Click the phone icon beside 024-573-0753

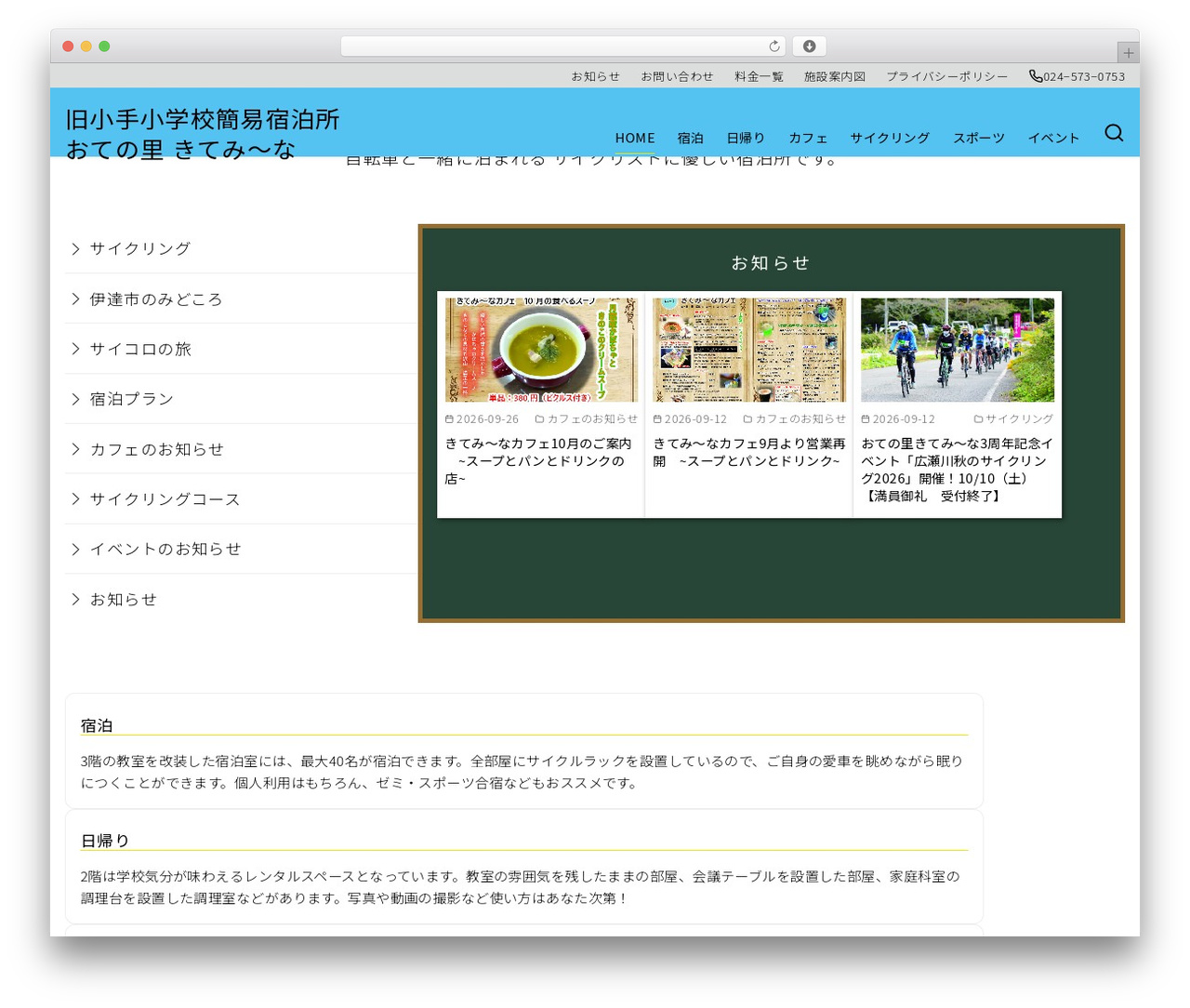coord(1035,76)
